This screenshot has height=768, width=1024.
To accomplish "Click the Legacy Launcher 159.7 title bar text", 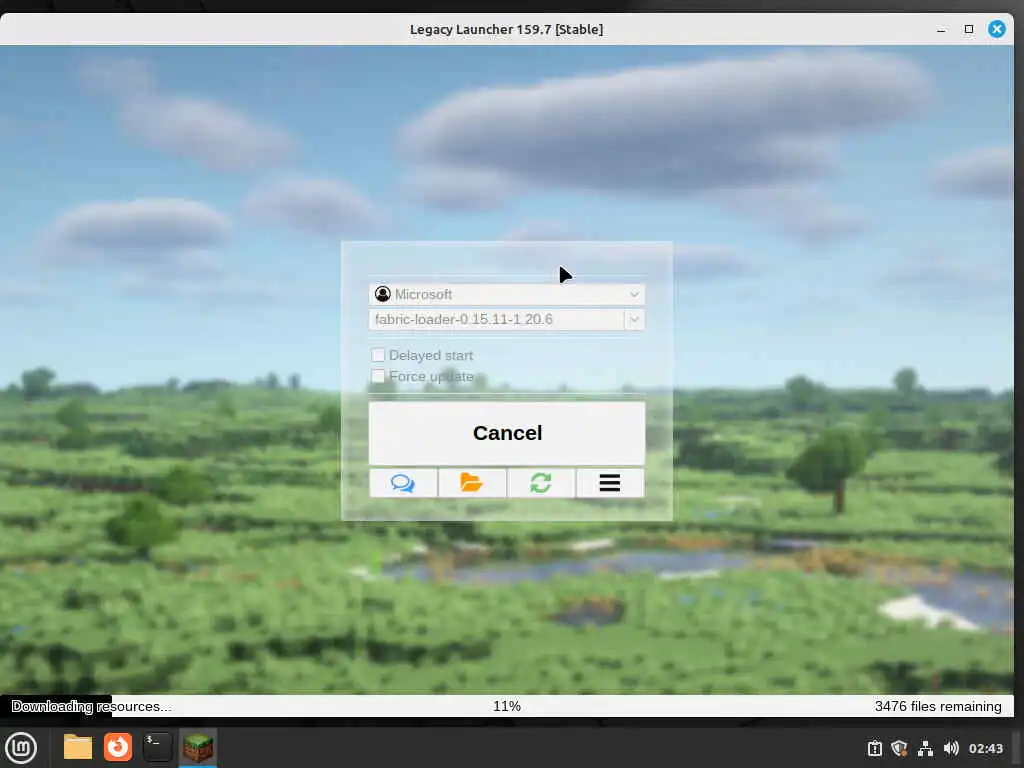I will point(506,29).
